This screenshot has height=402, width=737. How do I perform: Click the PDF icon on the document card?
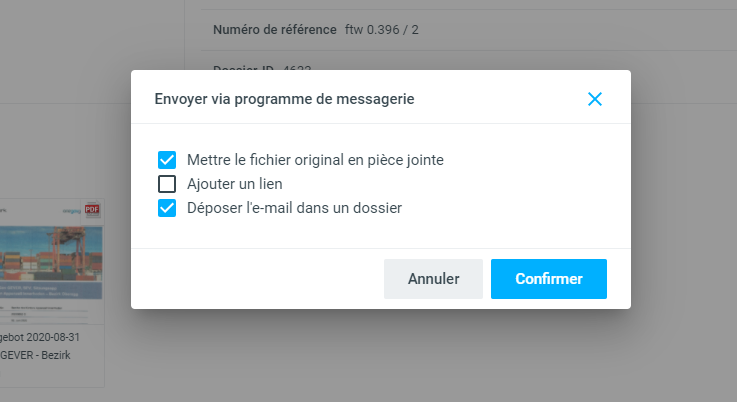(x=93, y=209)
